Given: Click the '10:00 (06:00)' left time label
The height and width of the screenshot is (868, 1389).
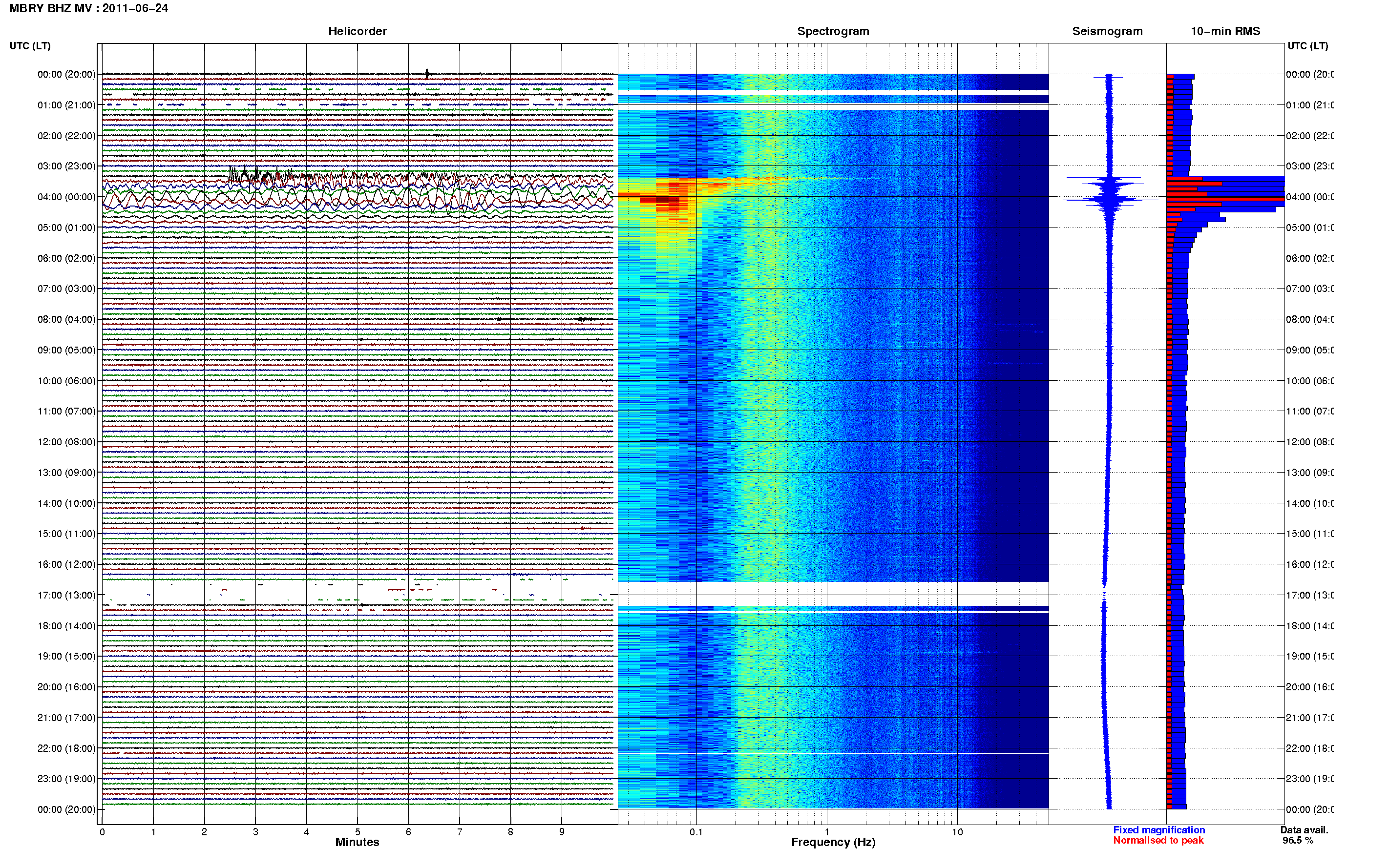Looking at the screenshot, I should [66, 381].
